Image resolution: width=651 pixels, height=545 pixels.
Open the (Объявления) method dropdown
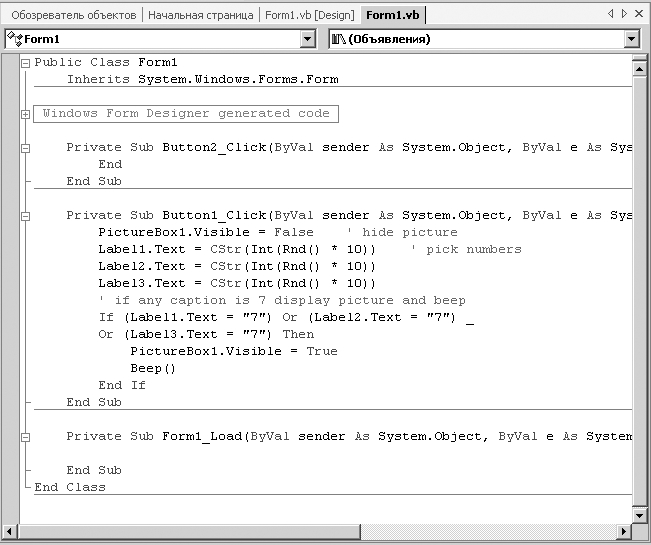(631, 39)
